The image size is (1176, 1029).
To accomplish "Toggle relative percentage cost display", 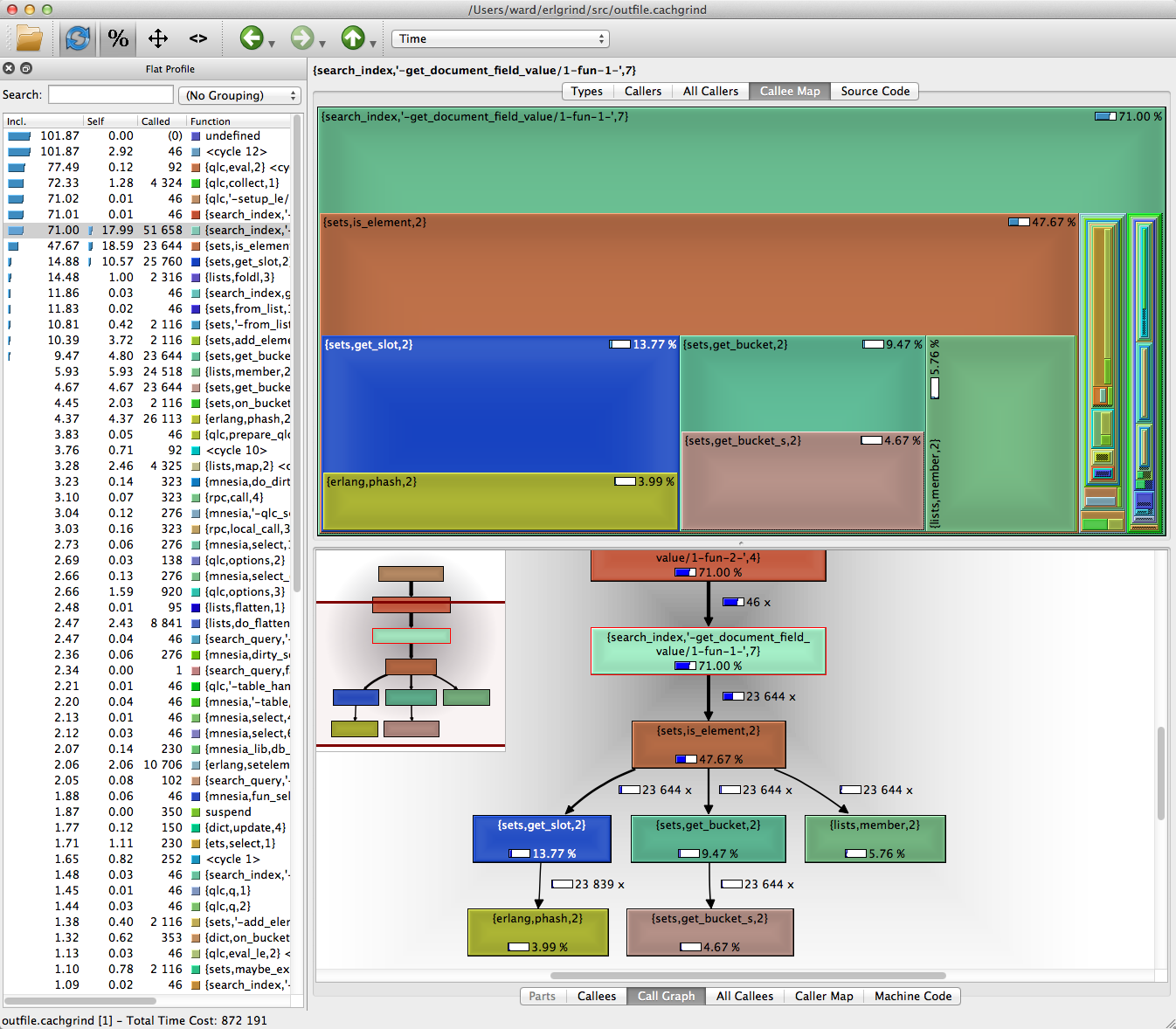I will (x=118, y=38).
